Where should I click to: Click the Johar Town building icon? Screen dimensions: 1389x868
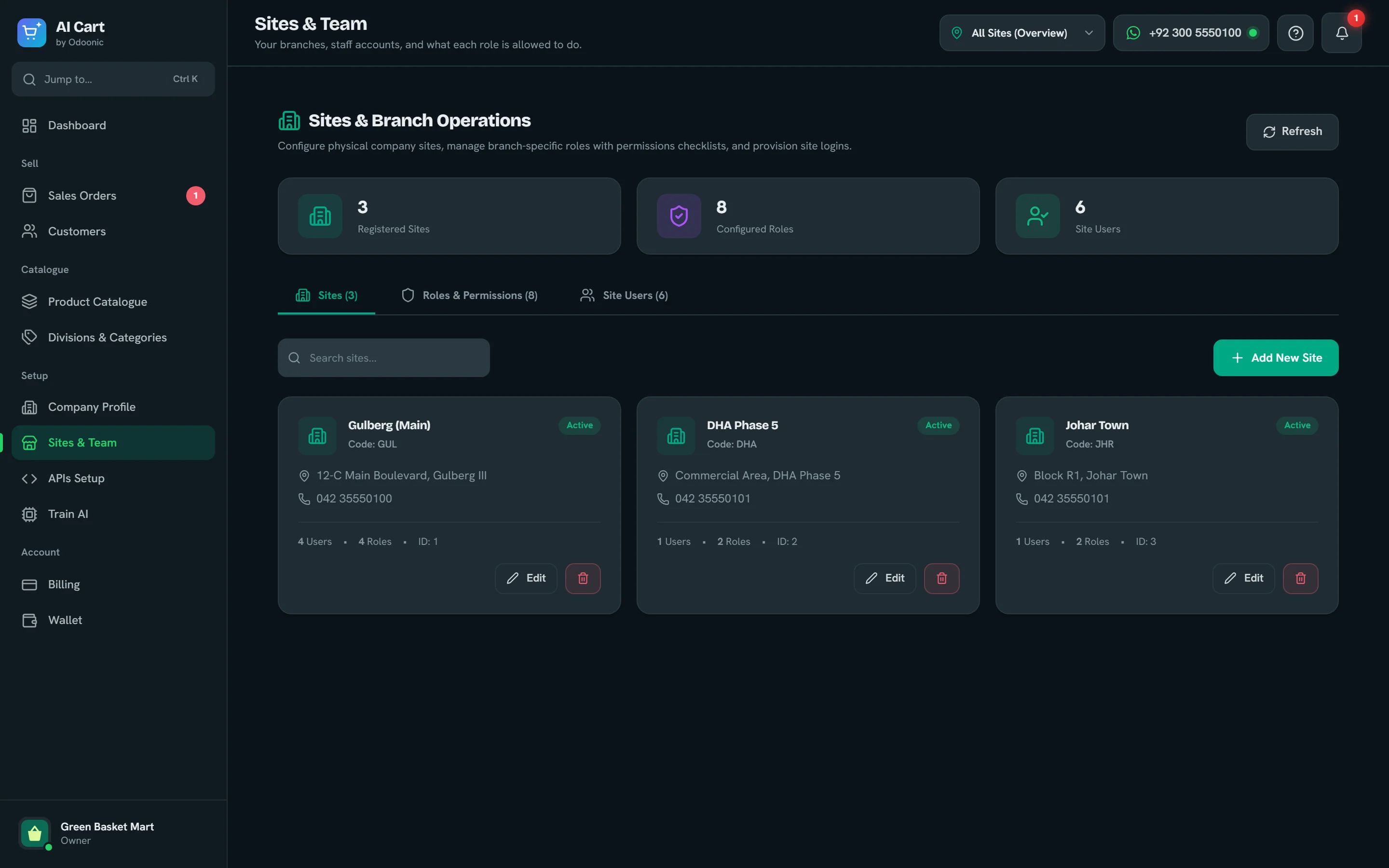point(1035,436)
